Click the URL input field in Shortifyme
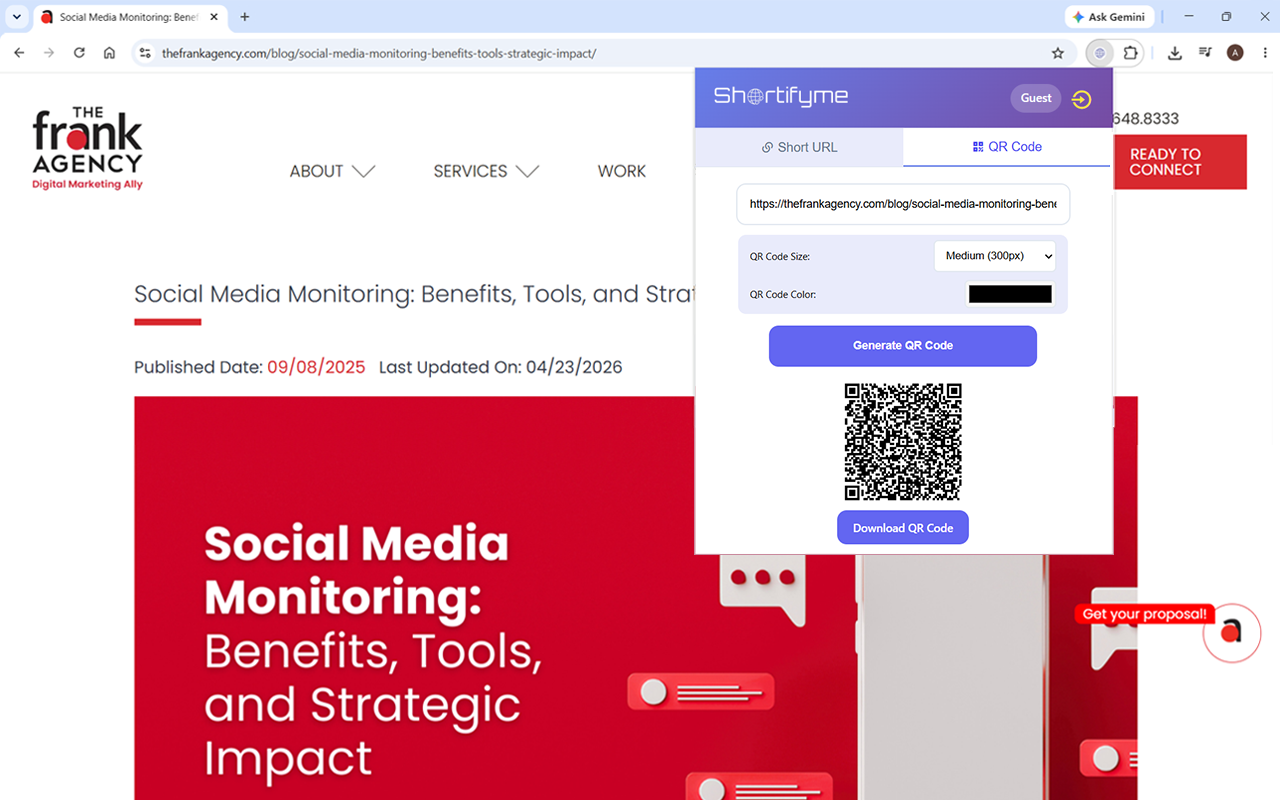The height and width of the screenshot is (800, 1280). click(x=903, y=204)
